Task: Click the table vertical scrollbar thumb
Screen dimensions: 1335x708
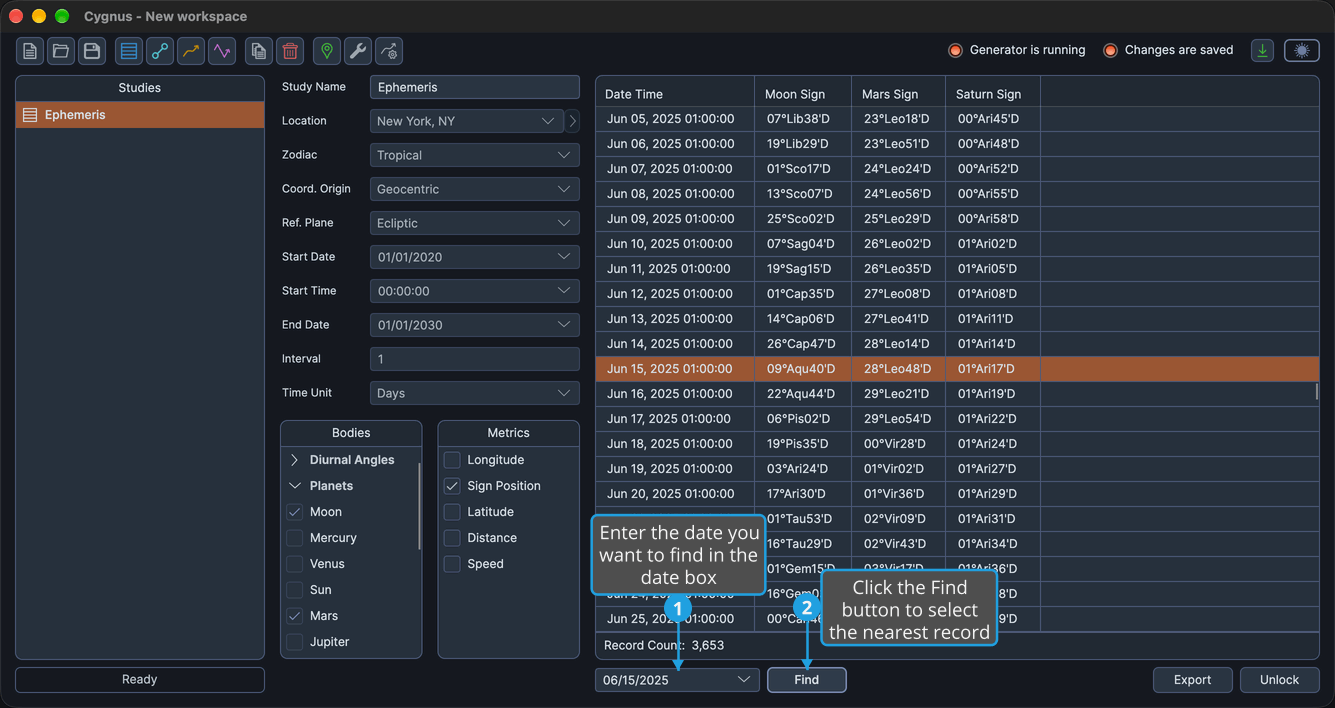Action: coord(1316,391)
